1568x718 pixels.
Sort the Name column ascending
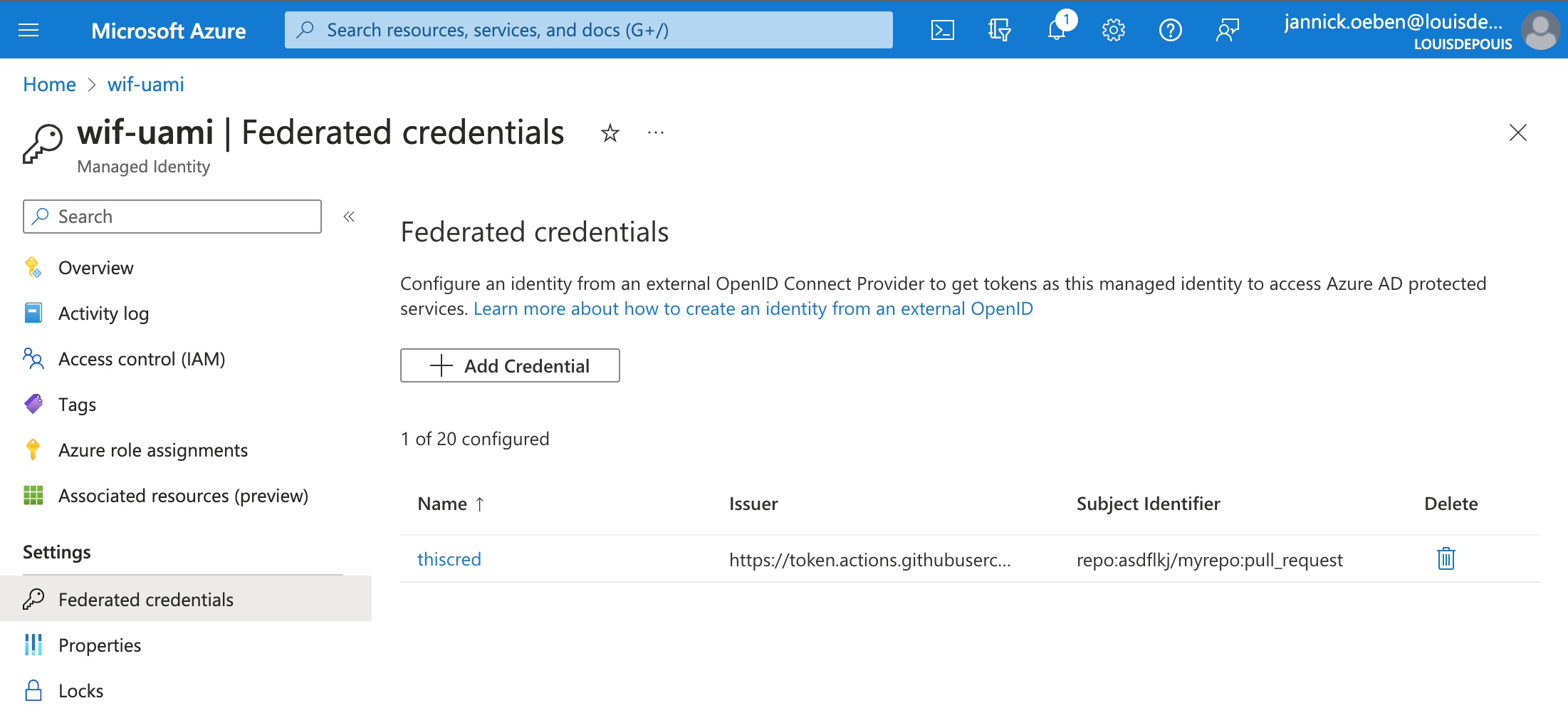coord(450,504)
